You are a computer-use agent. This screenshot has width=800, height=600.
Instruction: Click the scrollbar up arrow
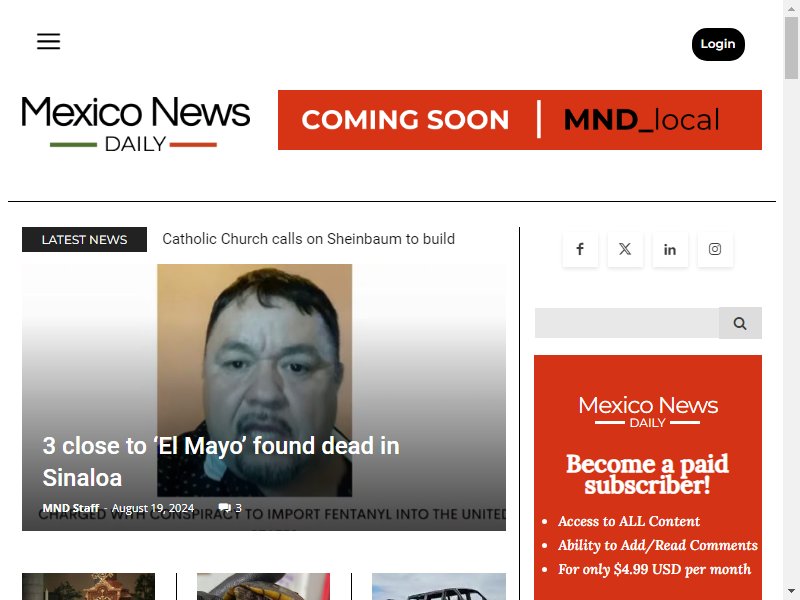pyautogui.click(x=791, y=8)
